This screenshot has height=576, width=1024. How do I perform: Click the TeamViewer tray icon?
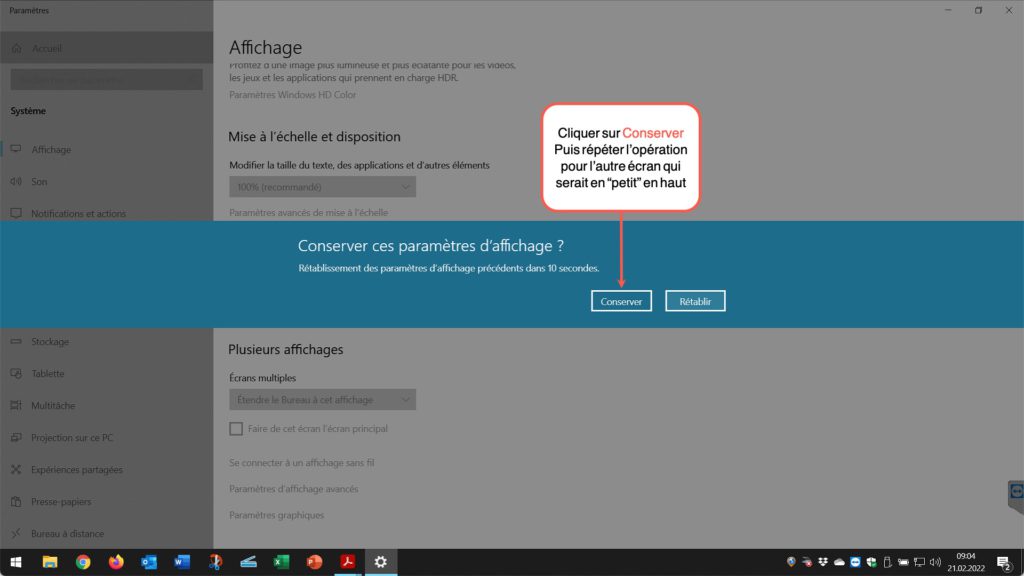pos(855,562)
